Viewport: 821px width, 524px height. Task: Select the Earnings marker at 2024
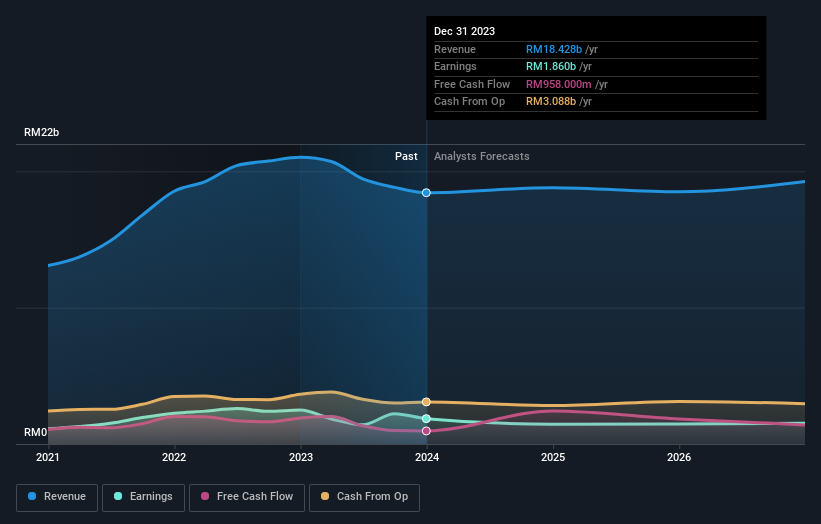(426, 418)
